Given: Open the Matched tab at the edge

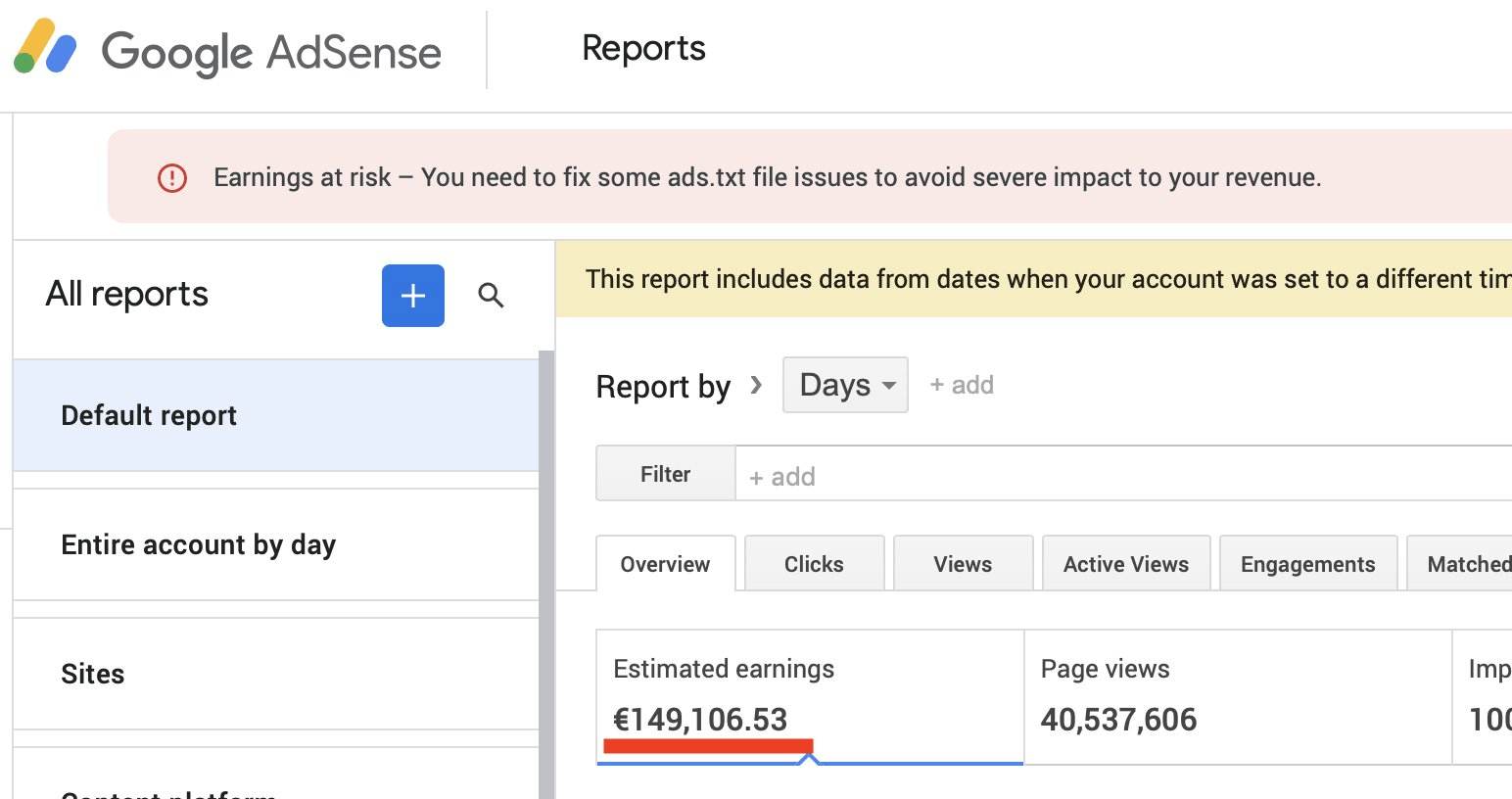Looking at the screenshot, I should tap(1460, 564).
